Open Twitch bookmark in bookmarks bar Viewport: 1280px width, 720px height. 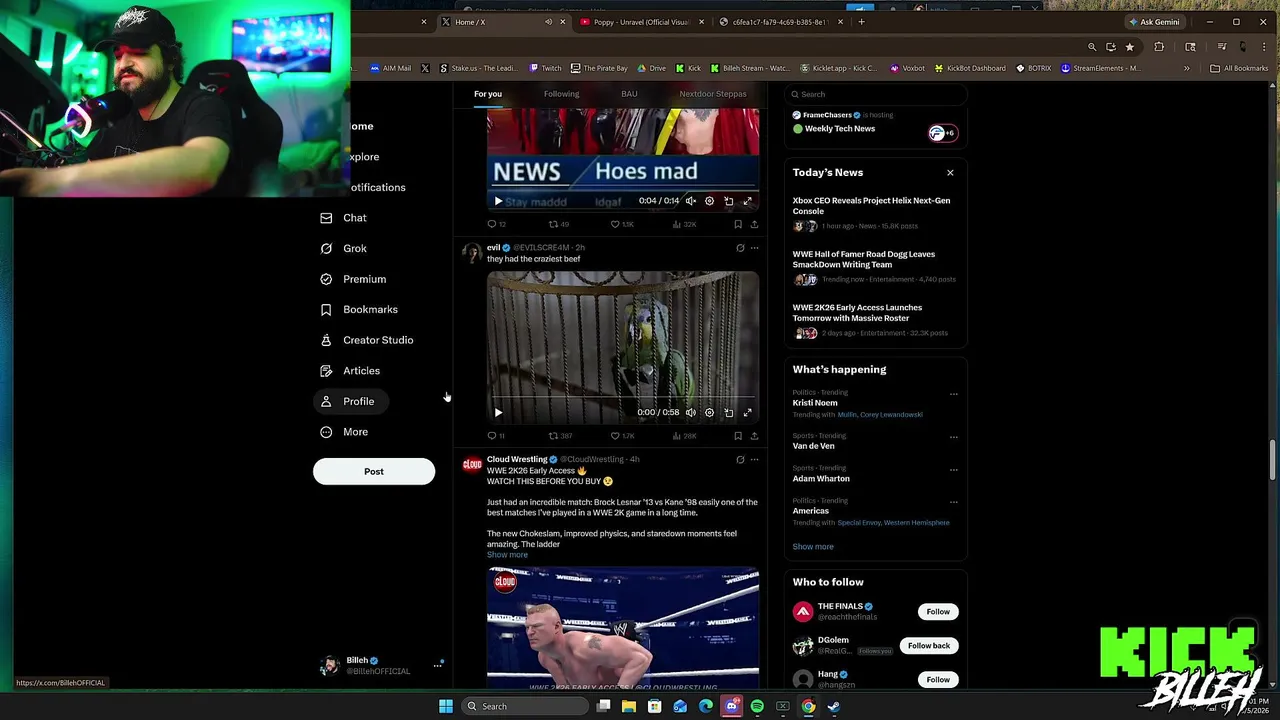pyautogui.click(x=546, y=68)
